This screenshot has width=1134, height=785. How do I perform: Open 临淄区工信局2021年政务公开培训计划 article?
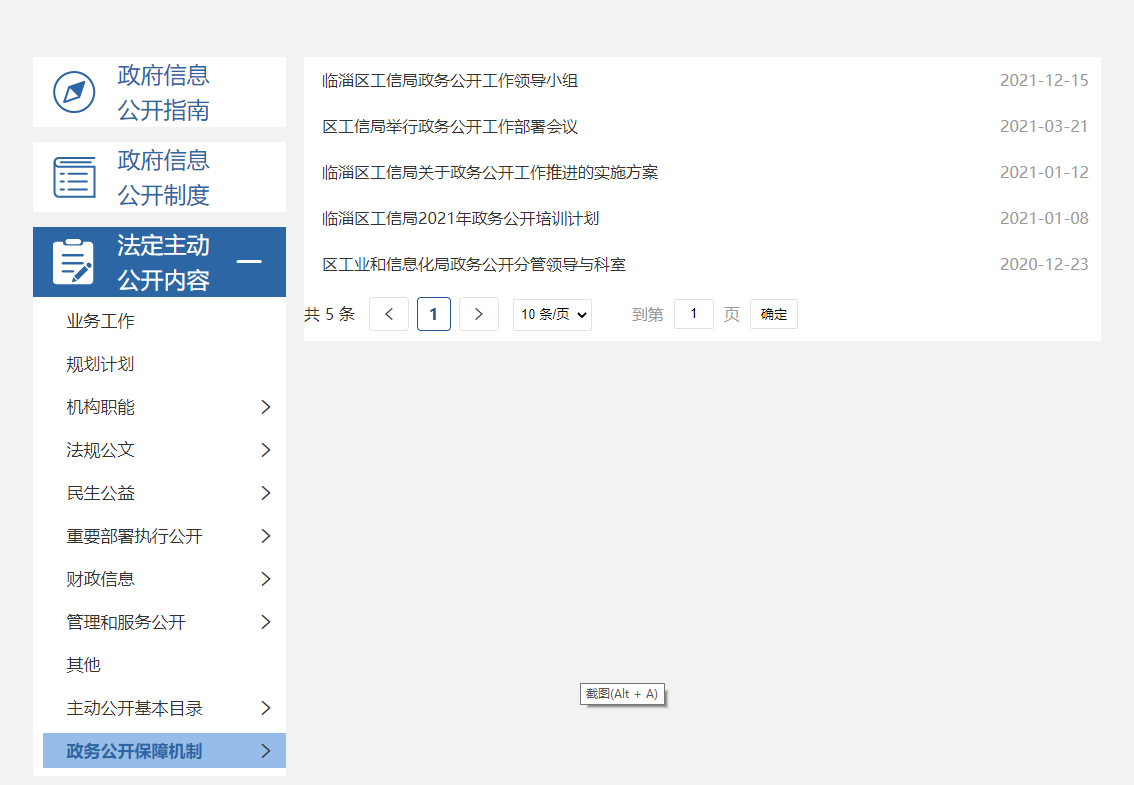[460, 218]
